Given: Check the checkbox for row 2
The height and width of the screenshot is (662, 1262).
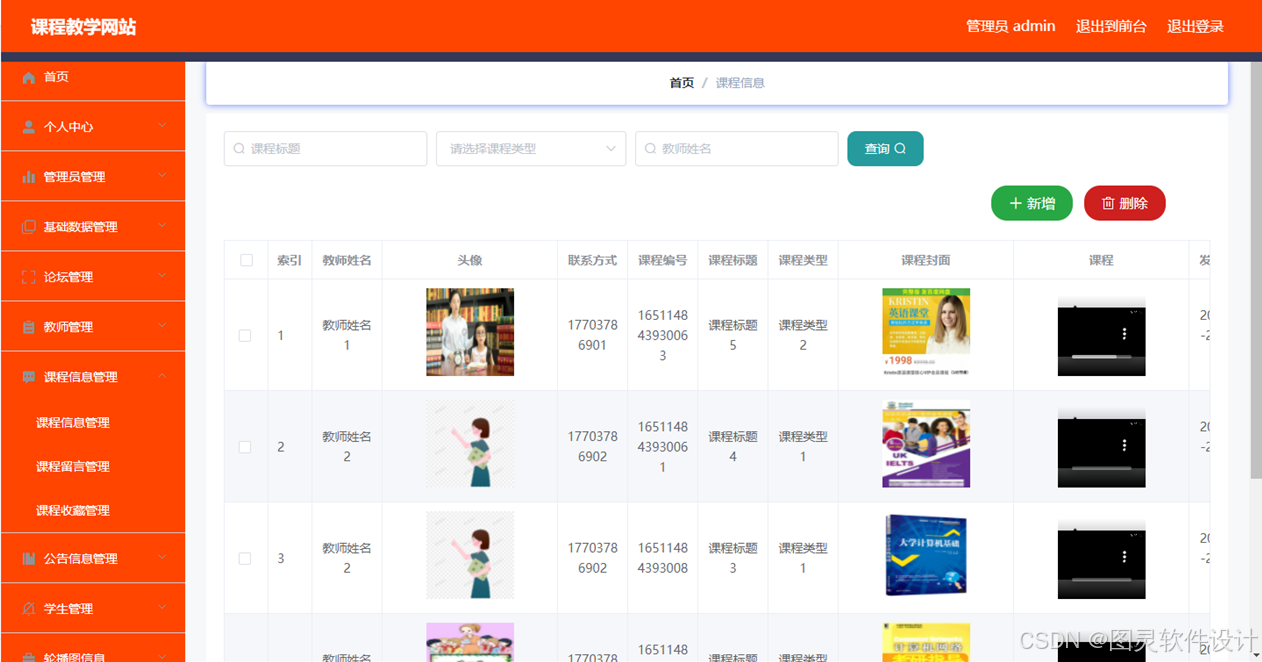Looking at the screenshot, I should click(245, 447).
